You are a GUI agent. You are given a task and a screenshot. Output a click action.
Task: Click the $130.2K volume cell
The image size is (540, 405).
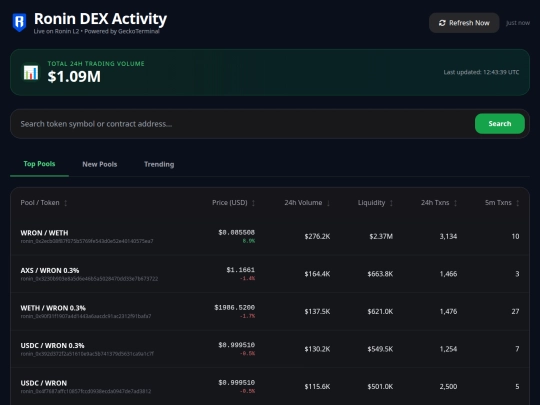tap(317, 349)
